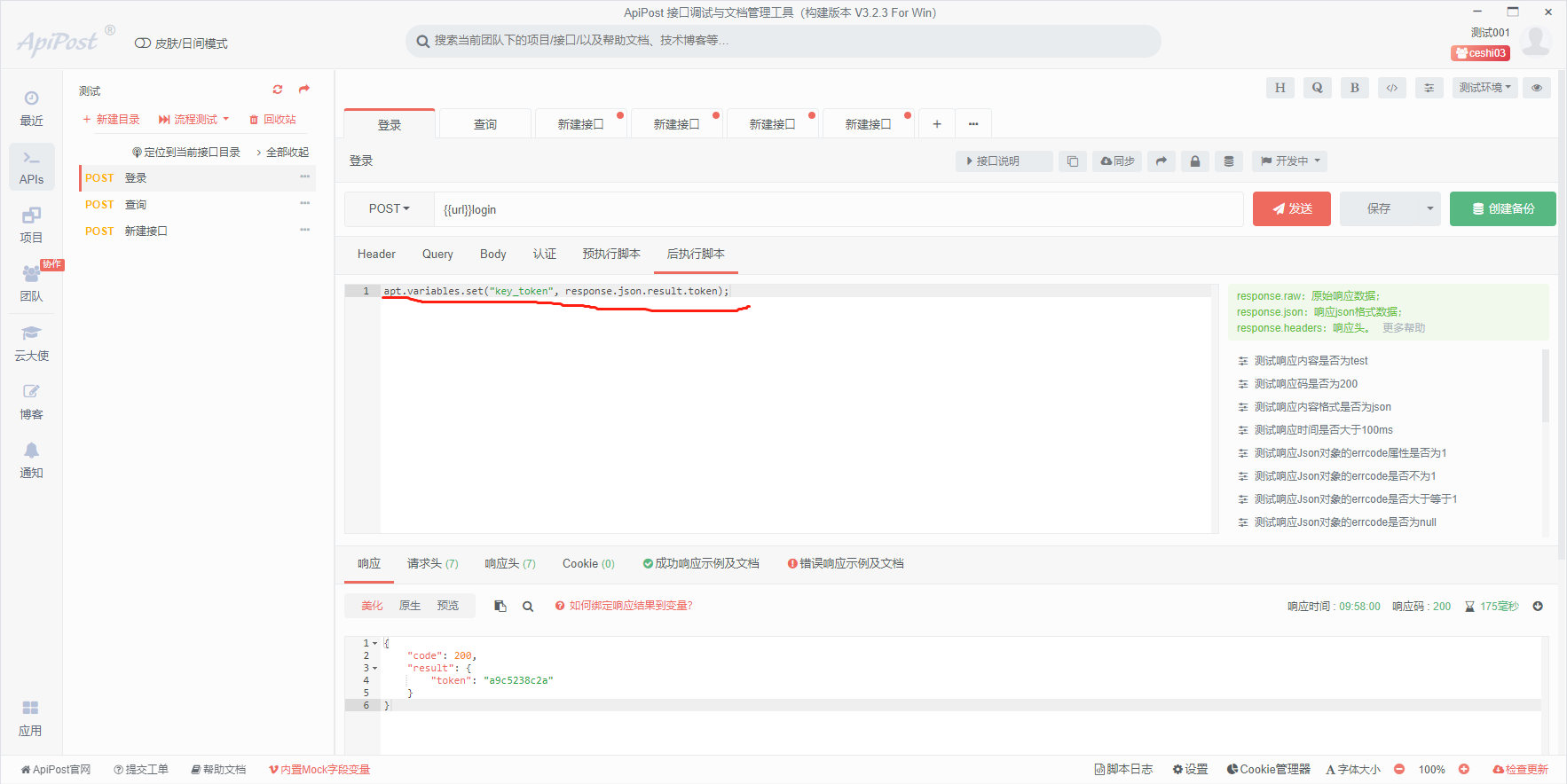Open options menu for POST 登录 row

coord(304,177)
